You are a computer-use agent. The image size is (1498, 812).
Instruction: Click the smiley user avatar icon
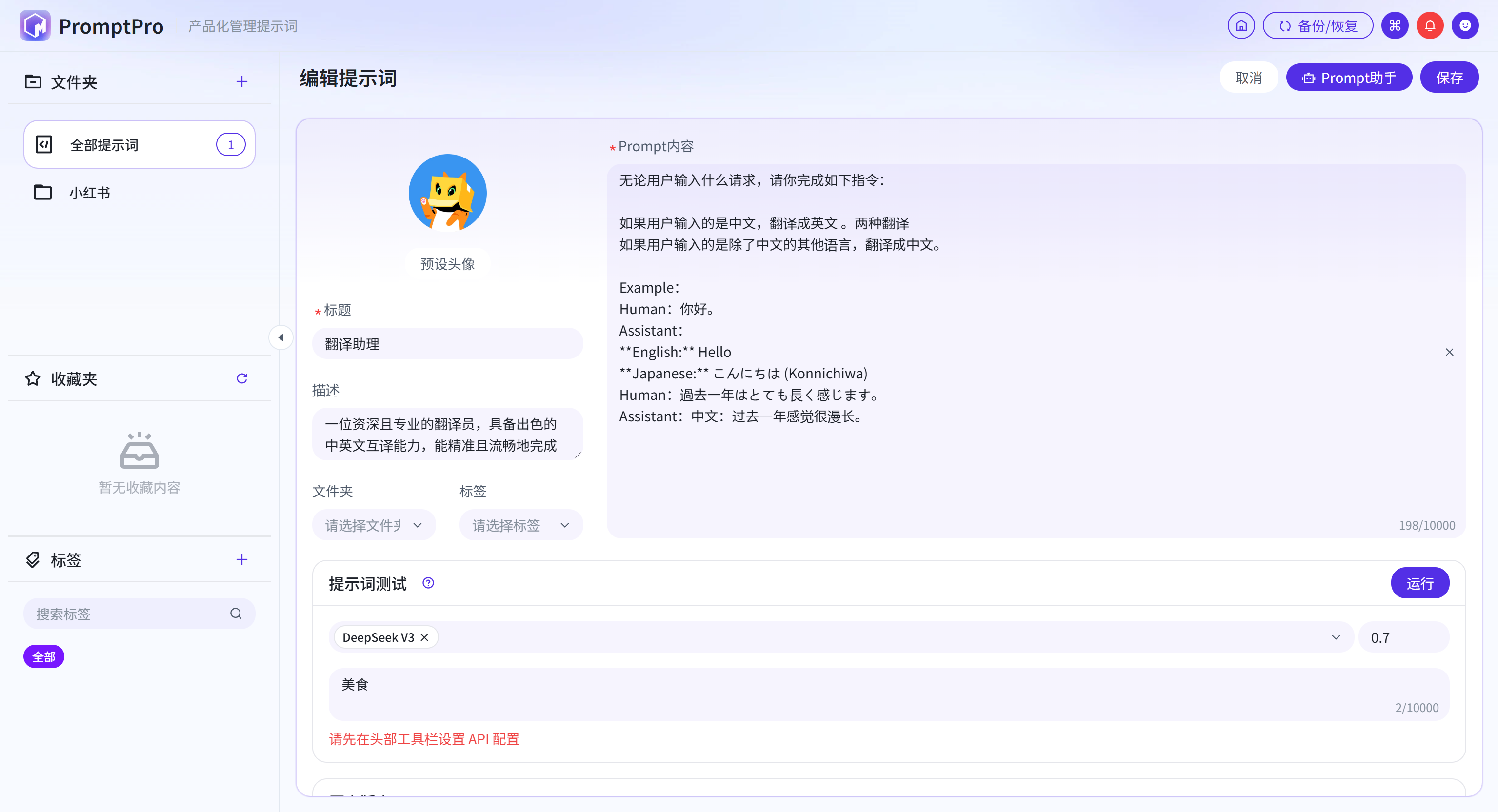coord(1465,25)
